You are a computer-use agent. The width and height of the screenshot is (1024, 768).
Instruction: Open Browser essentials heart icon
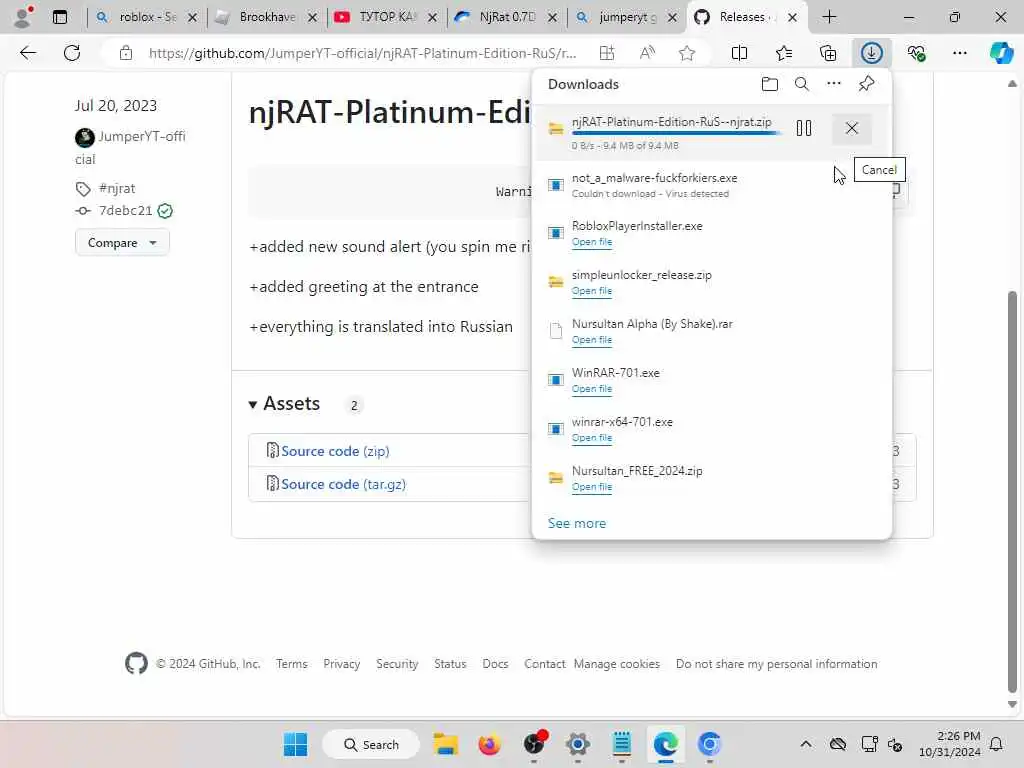(x=916, y=53)
